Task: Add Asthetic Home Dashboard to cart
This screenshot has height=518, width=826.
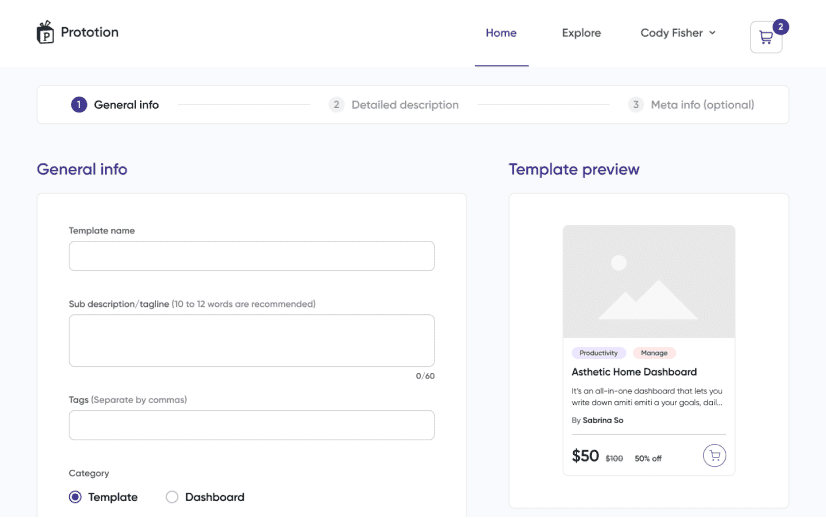Action: pyautogui.click(x=713, y=456)
